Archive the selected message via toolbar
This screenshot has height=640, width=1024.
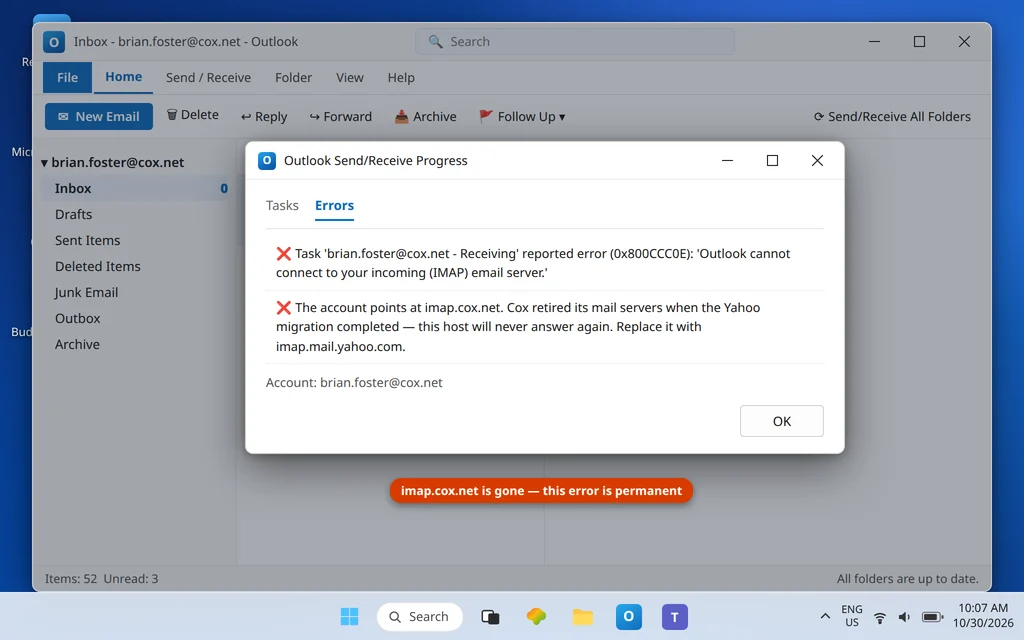pos(425,116)
